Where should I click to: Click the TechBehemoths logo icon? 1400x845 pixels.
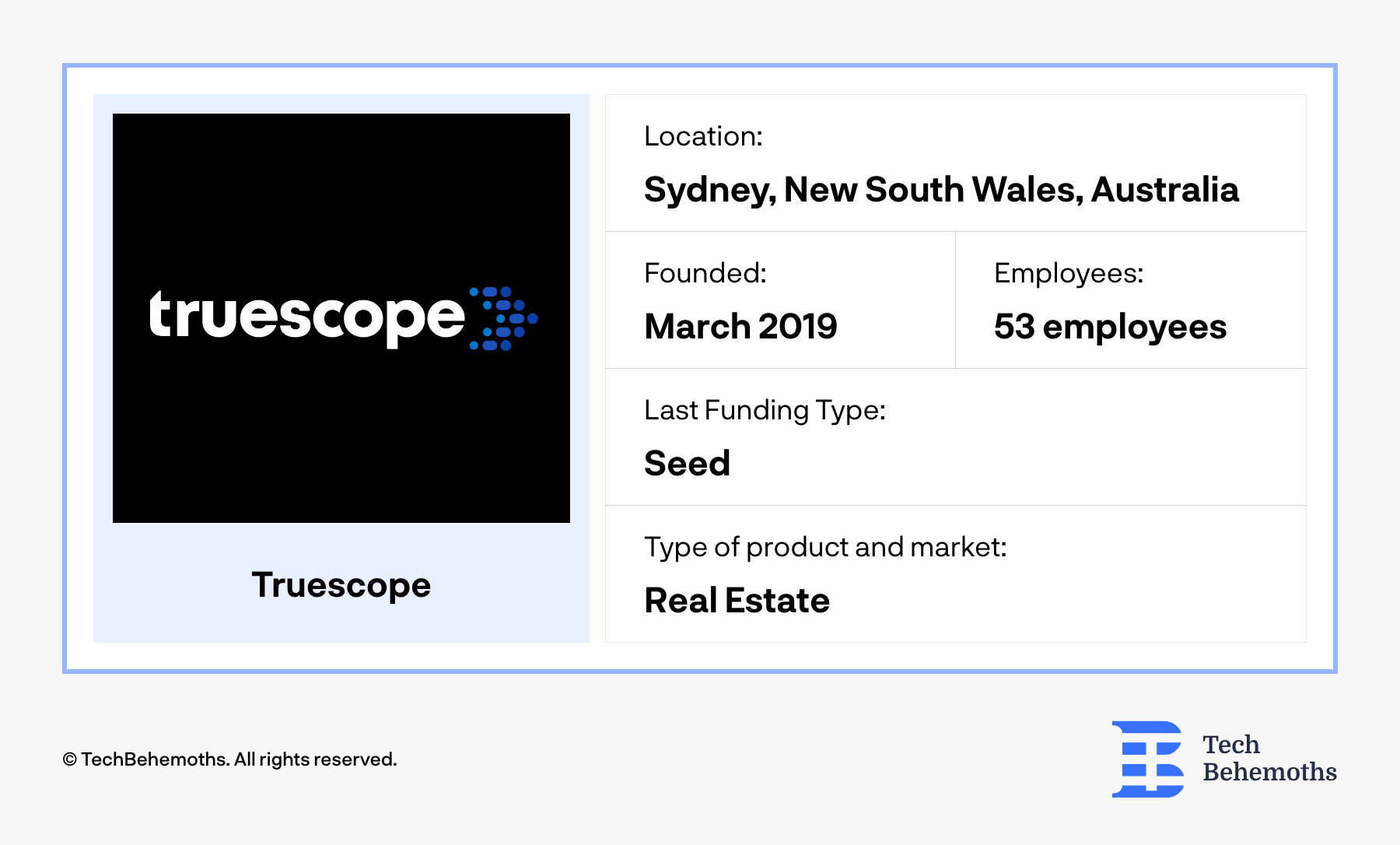point(1148,759)
